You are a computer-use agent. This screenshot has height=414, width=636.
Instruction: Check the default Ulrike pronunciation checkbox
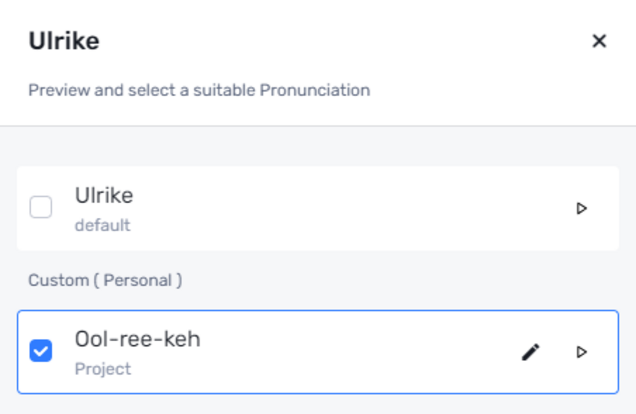[41, 207]
